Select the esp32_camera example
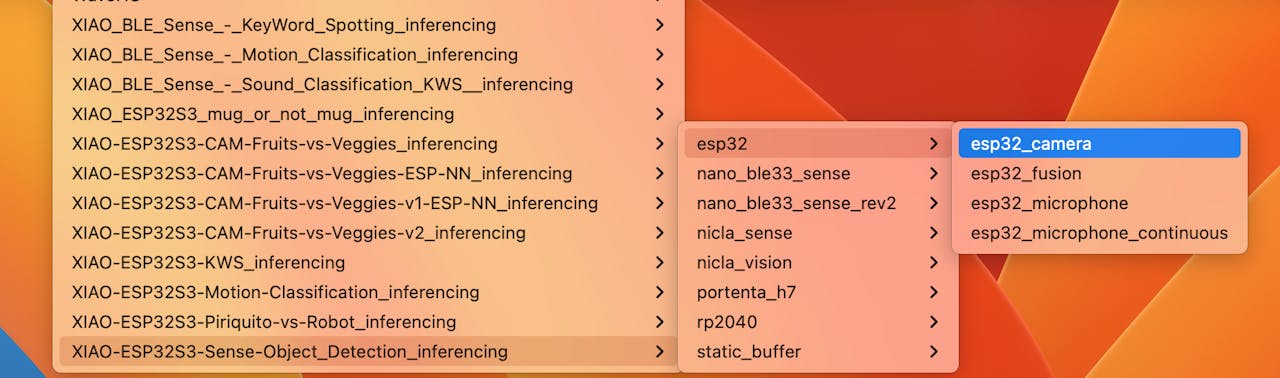Image resolution: width=1280 pixels, height=378 pixels. coord(1099,144)
